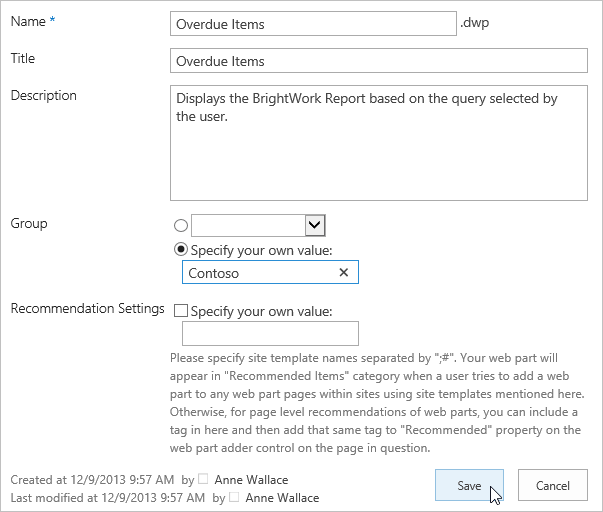Click the Contoso group text box
This screenshot has width=603, height=512.
255,273
